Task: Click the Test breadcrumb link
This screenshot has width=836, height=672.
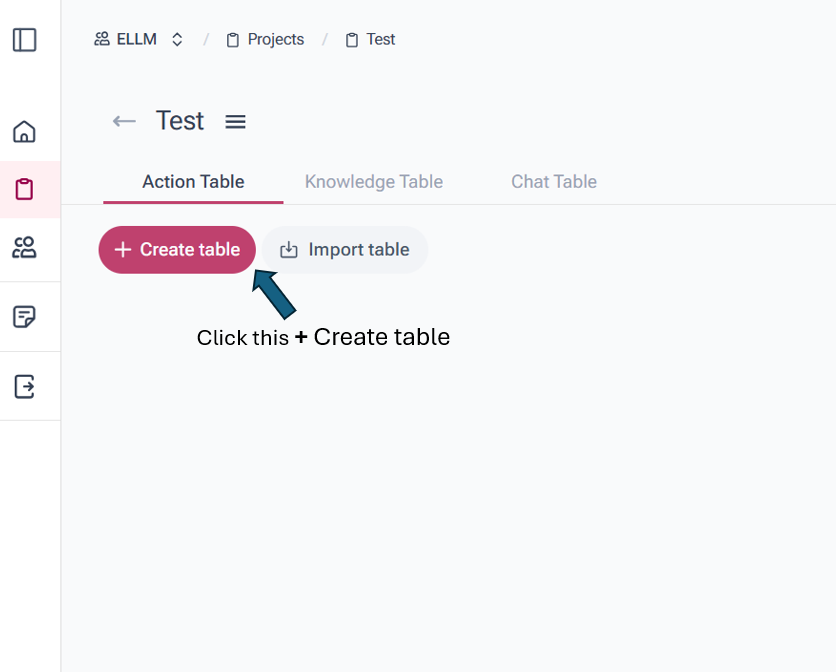Action: [x=380, y=40]
